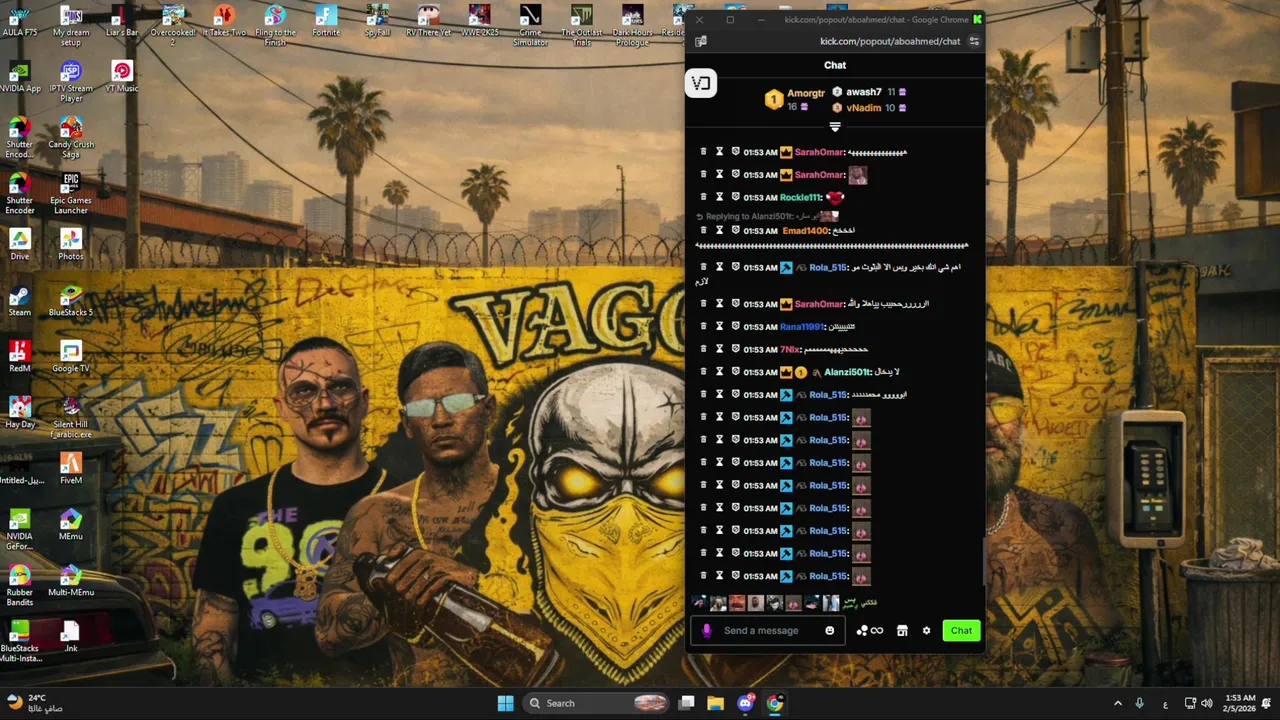Click the taskbar microphone tray icon

(x=1140, y=703)
